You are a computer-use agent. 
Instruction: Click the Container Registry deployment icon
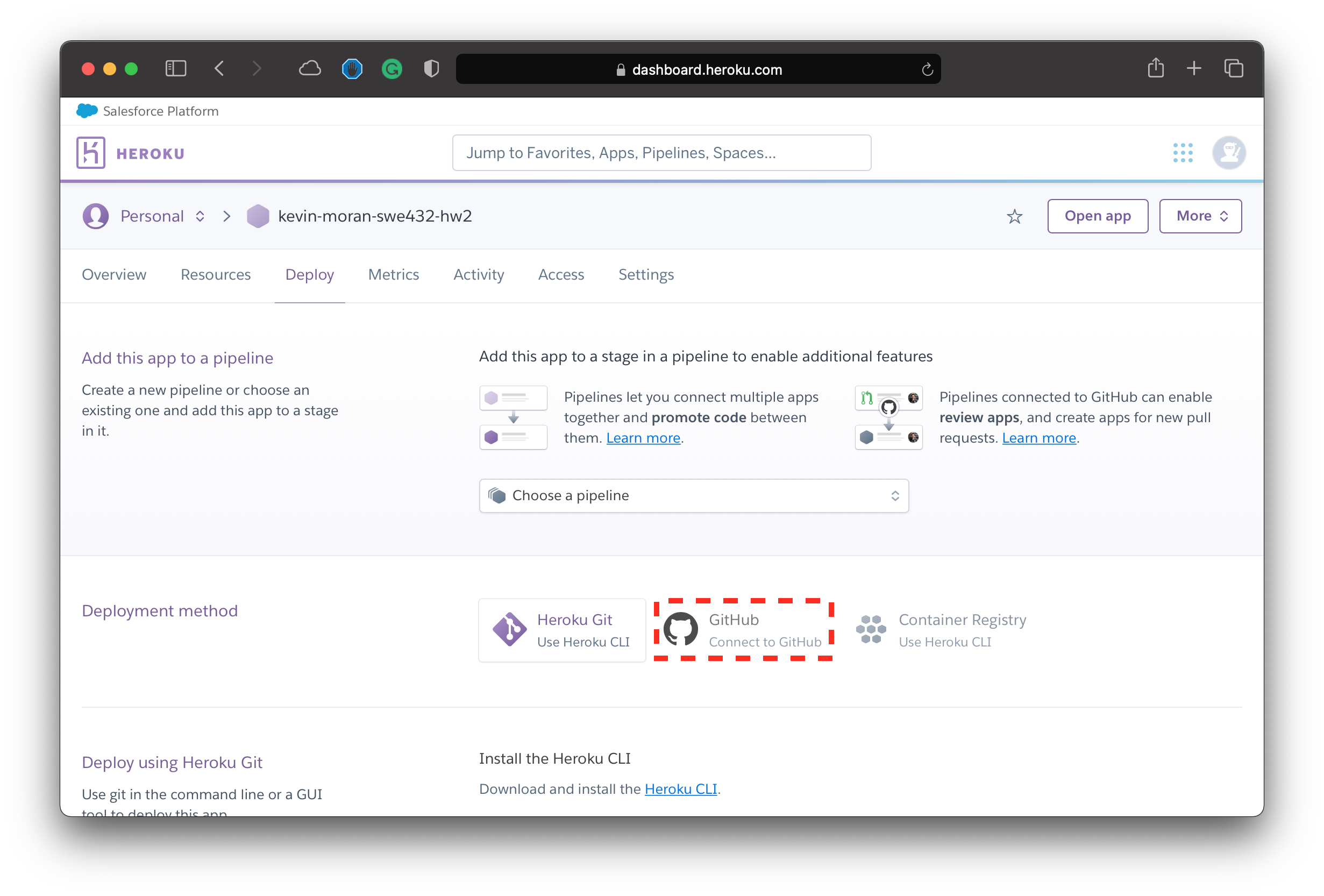(870, 628)
